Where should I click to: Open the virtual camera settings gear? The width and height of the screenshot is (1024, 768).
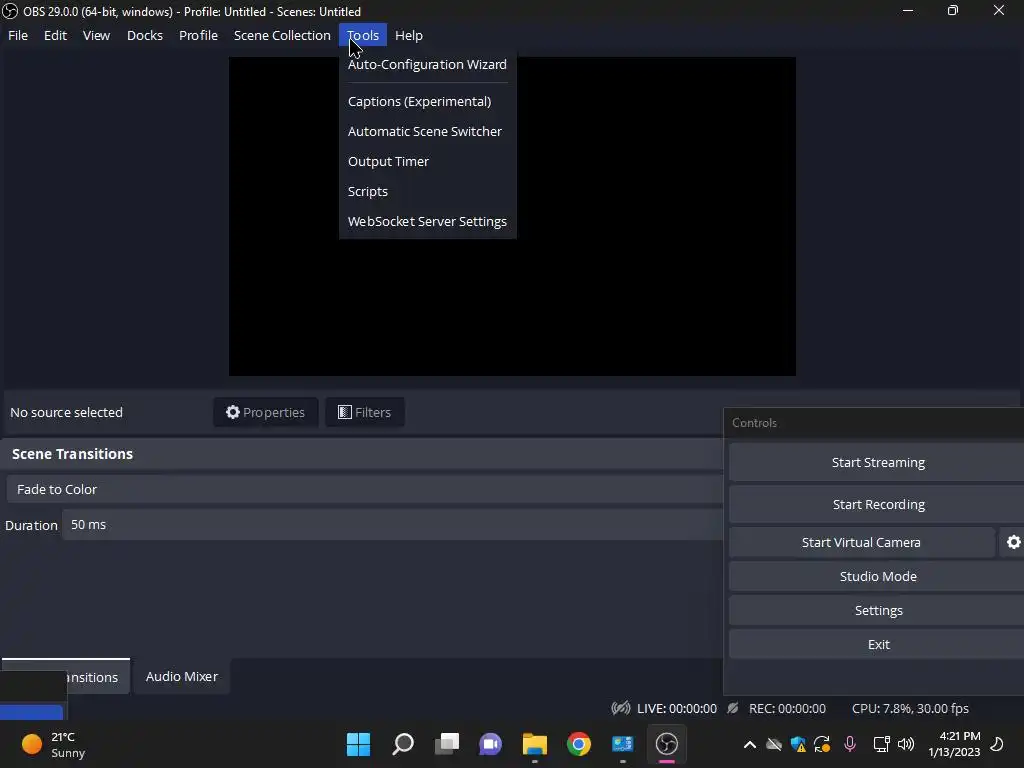1013,542
